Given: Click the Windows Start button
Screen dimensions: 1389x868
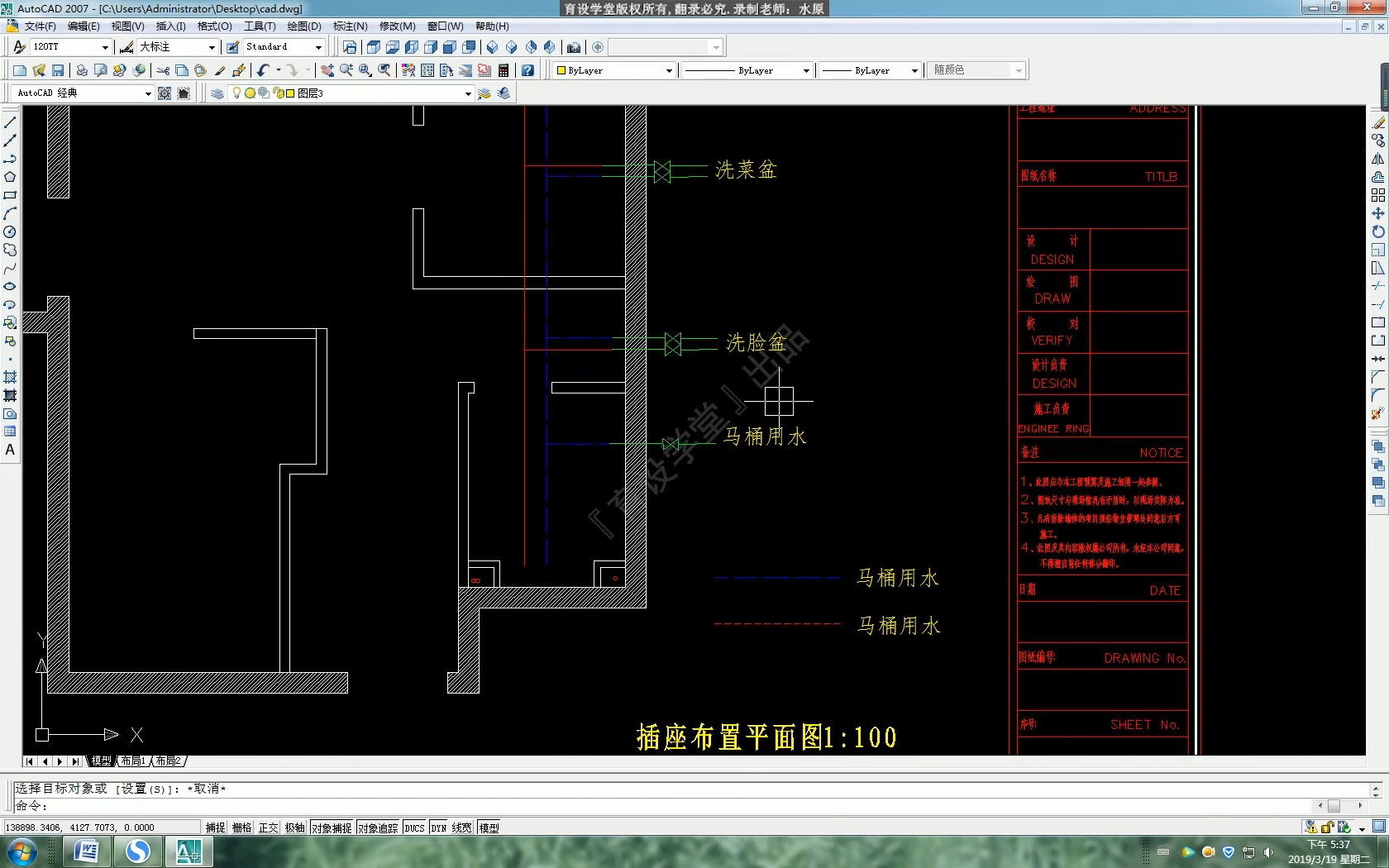Looking at the screenshot, I should coord(21,851).
